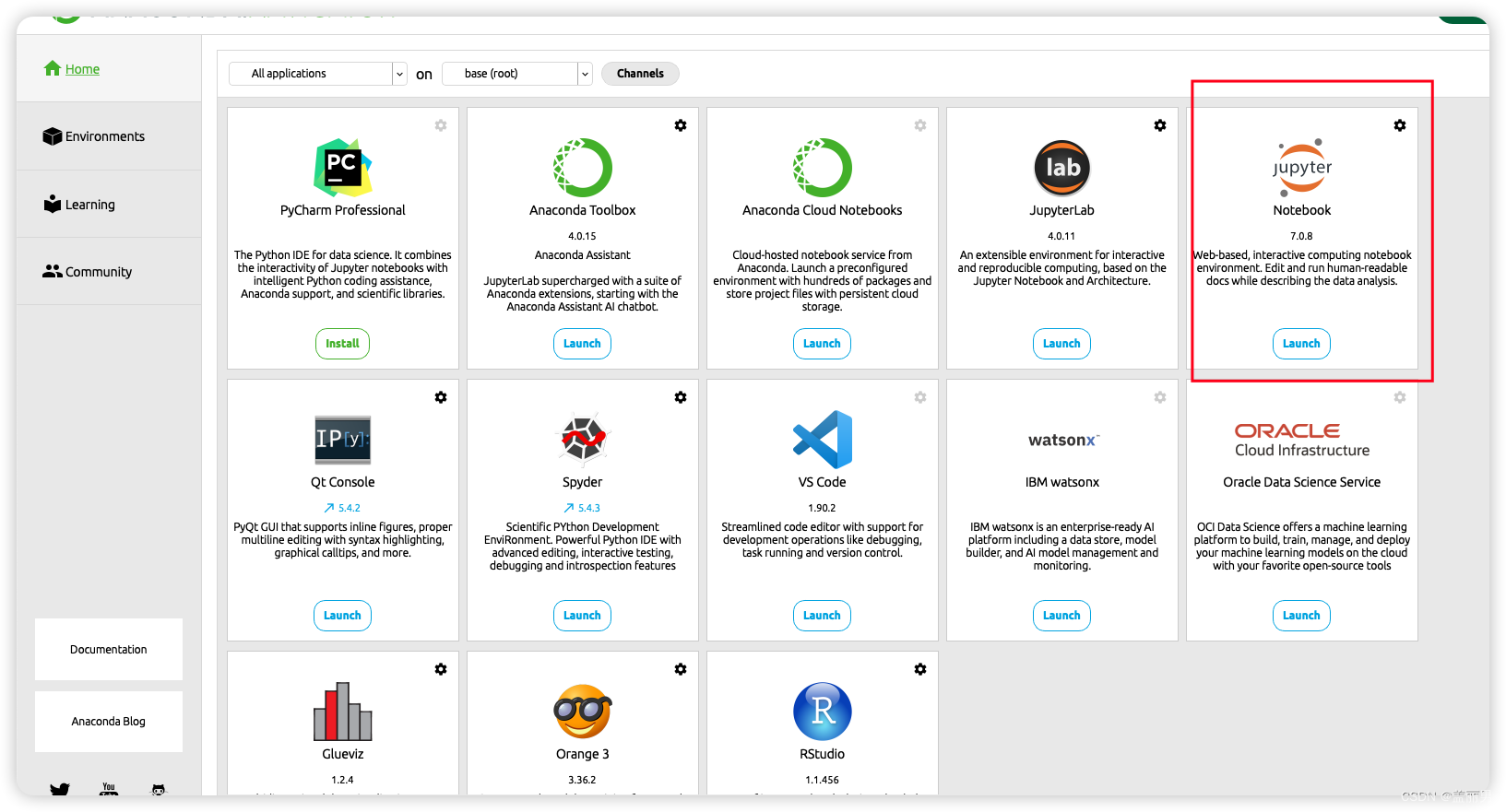Launch IBM watsonx

(1061, 616)
